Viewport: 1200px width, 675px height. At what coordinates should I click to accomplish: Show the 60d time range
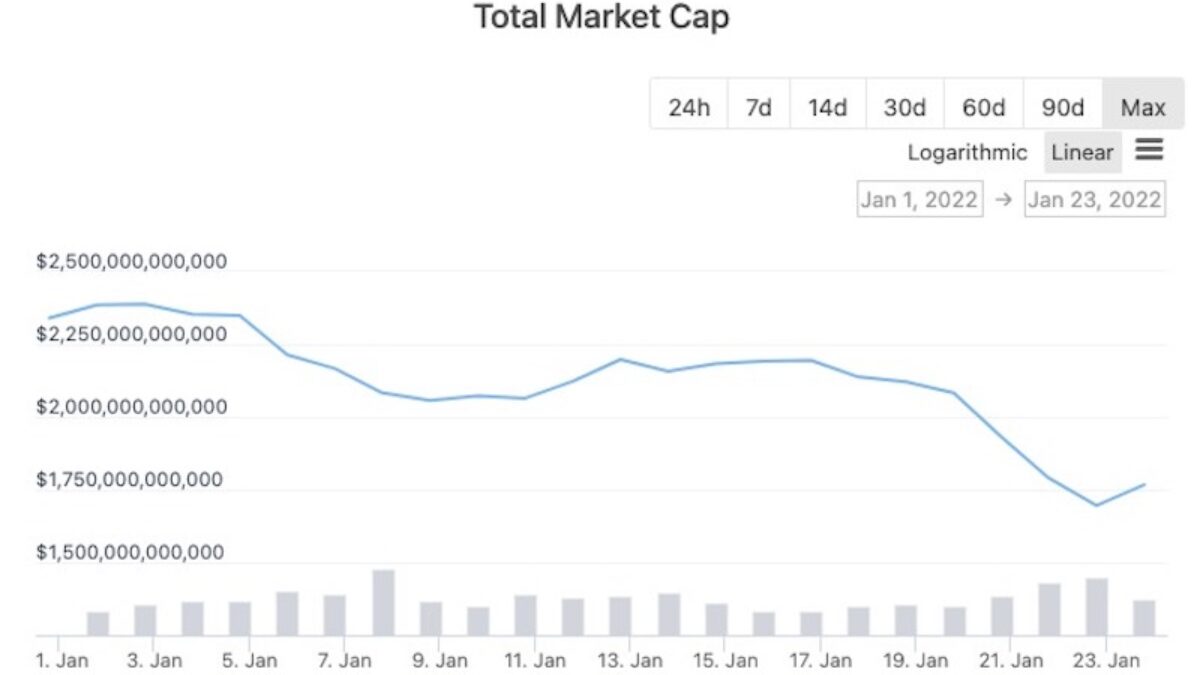tap(983, 107)
